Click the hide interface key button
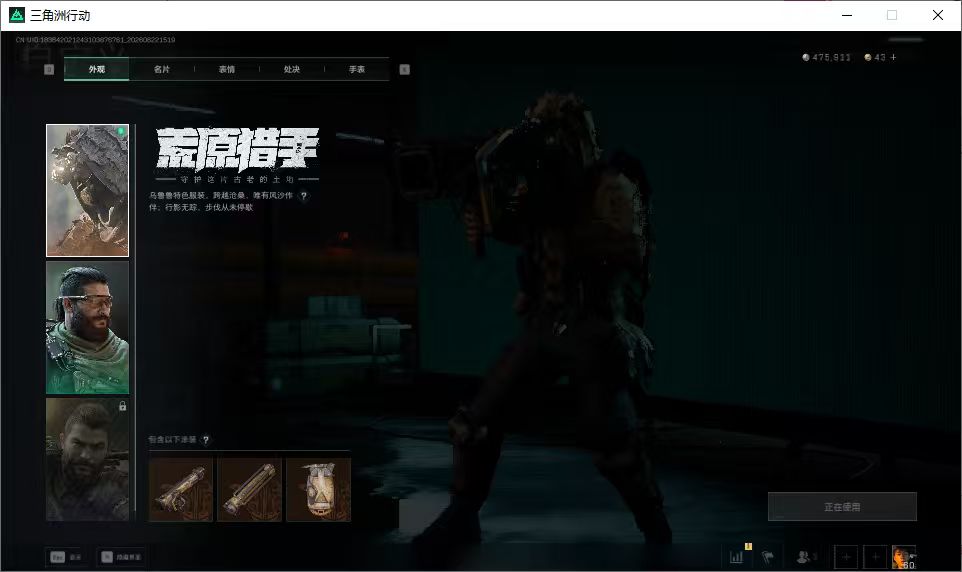Image resolution: width=962 pixels, height=572 pixels. click(x=121, y=557)
